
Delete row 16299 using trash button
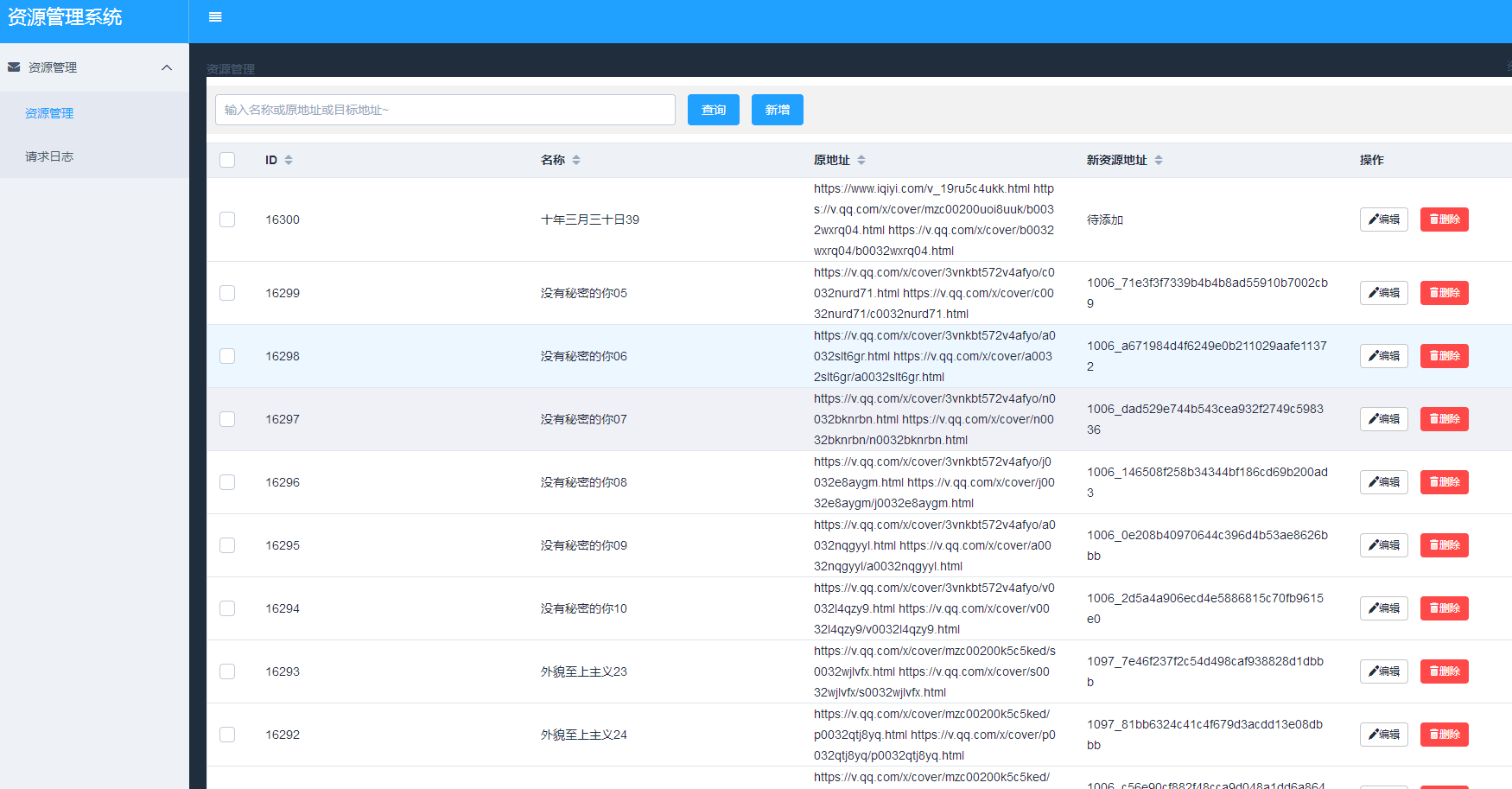(1444, 293)
